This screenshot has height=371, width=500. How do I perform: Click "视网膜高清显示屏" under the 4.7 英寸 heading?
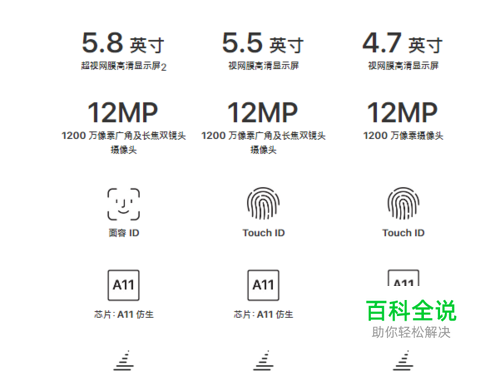click(x=403, y=66)
